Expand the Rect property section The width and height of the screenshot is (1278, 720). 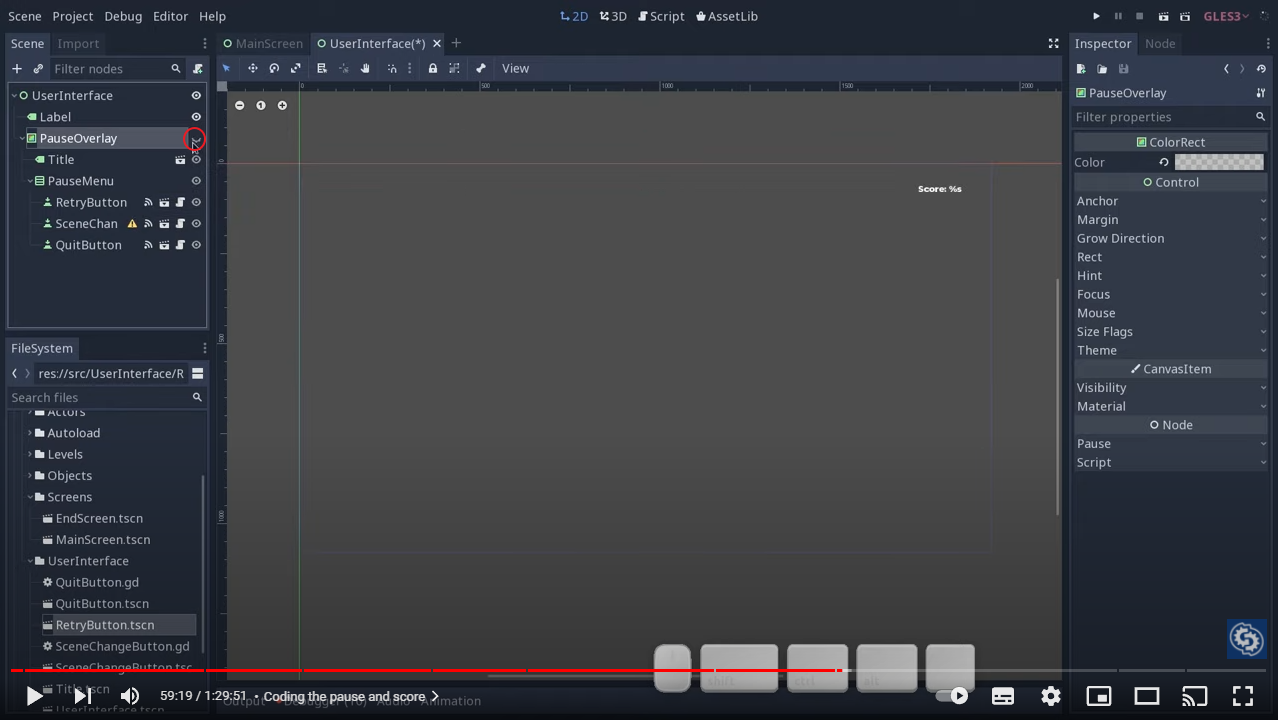coord(1170,257)
